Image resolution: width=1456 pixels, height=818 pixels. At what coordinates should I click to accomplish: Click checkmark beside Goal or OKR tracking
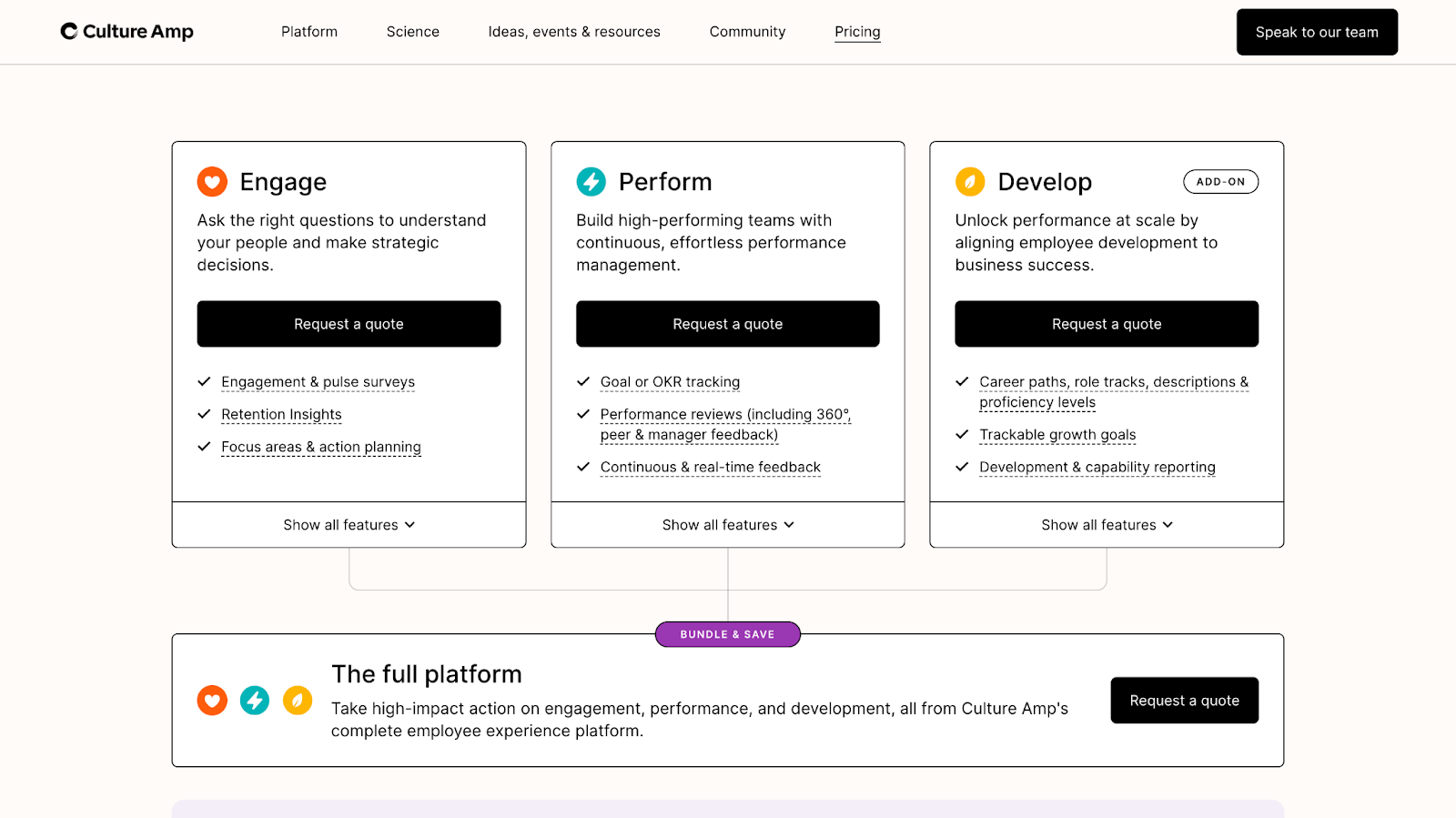pyautogui.click(x=583, y=381)
